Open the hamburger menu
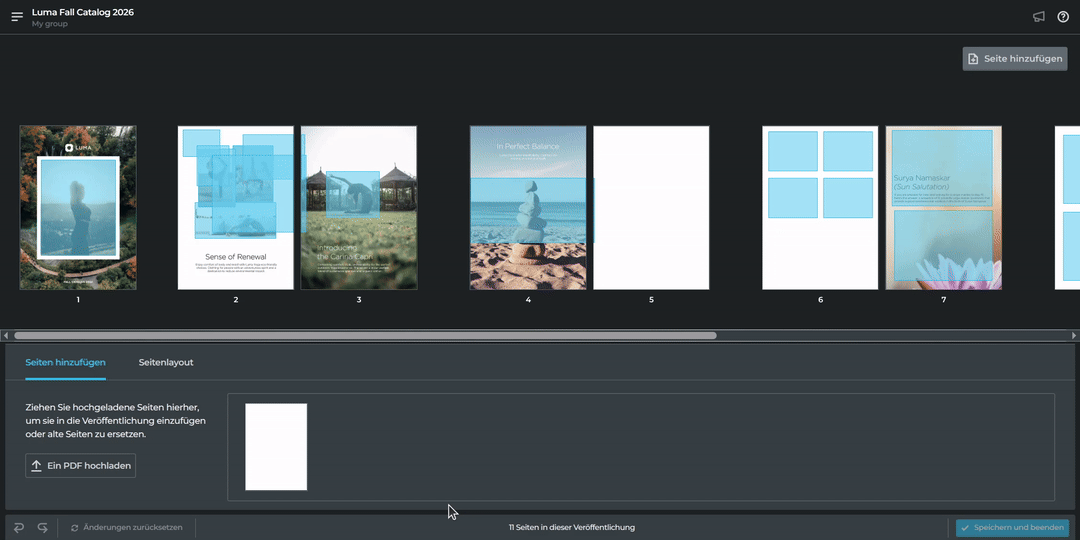 tap(17, 17)
